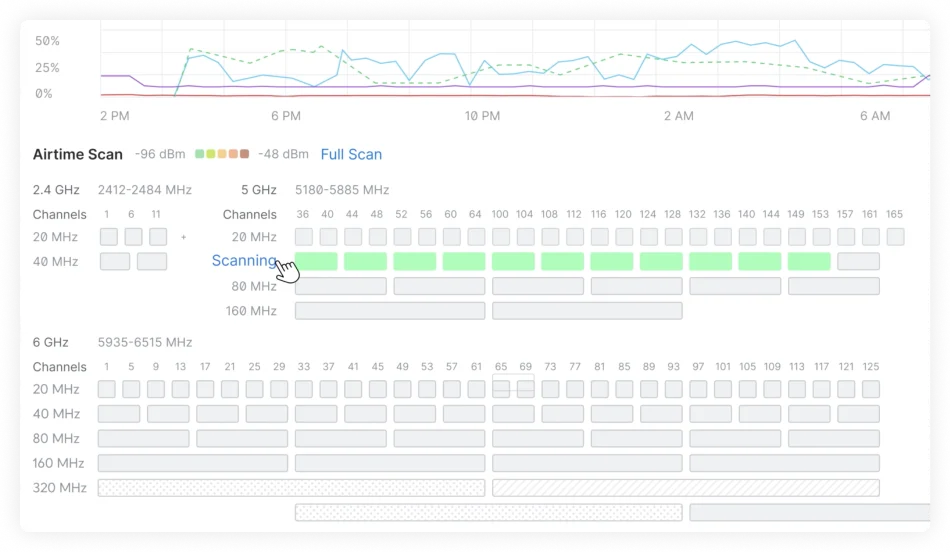Image resolution: width=950 pixels, height=552 pixels.
Task: Select 5 GHz channel 149 20 MHz block
Action: pyautogui.click(x=797, y=237)
